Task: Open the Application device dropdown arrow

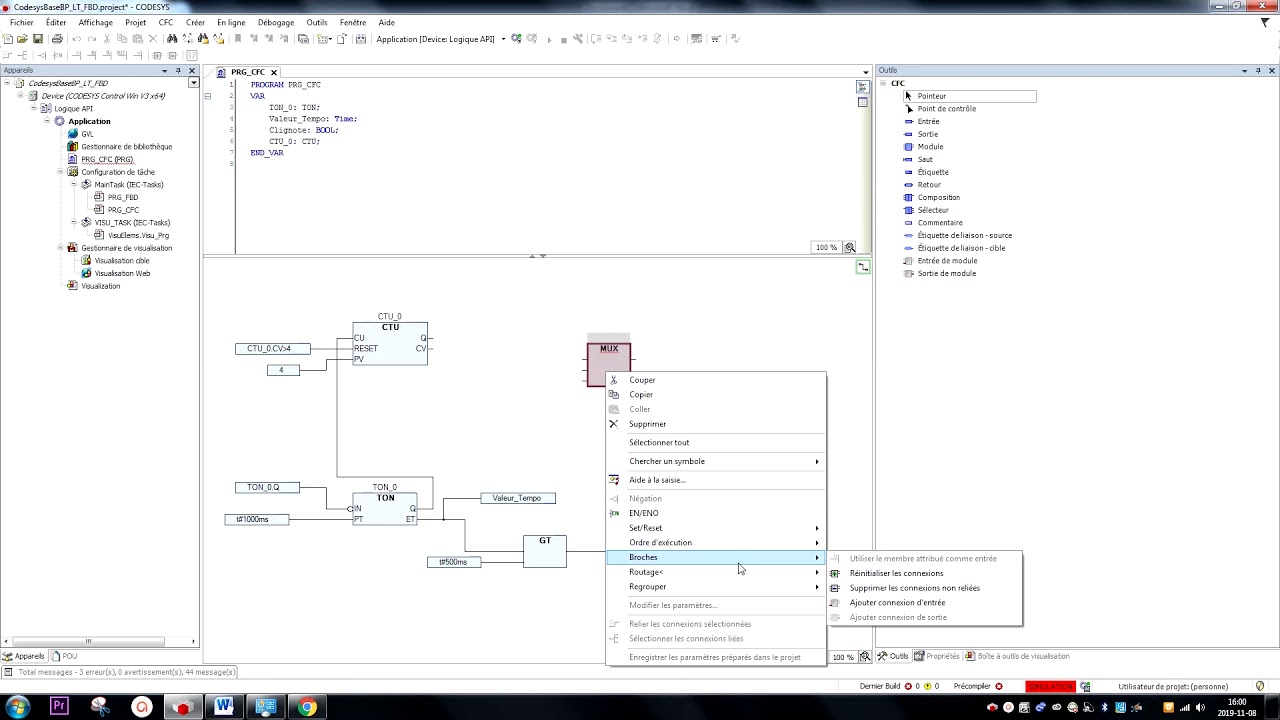Action: [x=503, y=39]
